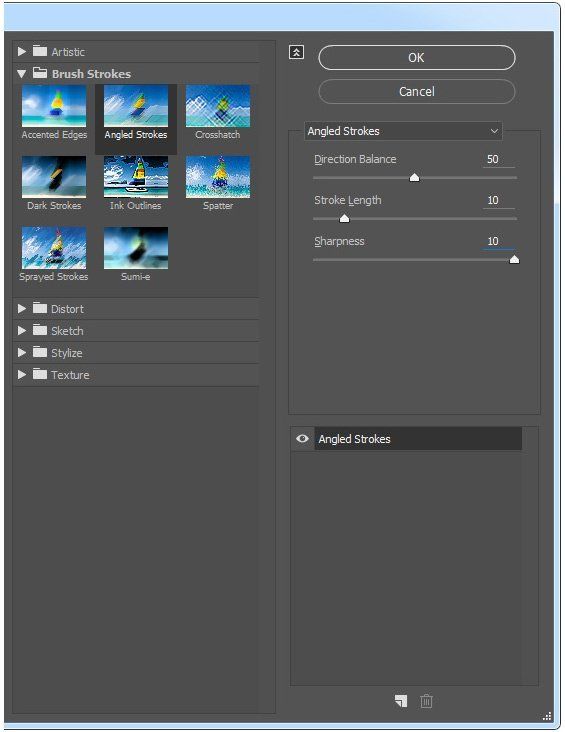
Task: Click the Distort category label
Action: 67,309
